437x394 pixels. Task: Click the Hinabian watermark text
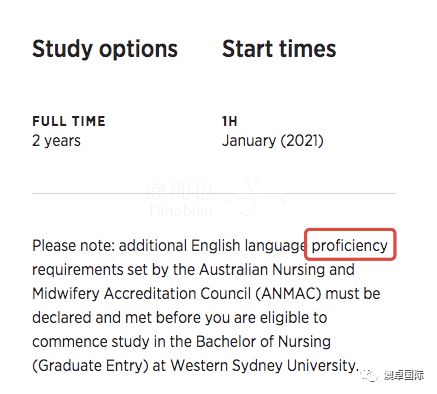pyautogui.click(x=181, y=211)
